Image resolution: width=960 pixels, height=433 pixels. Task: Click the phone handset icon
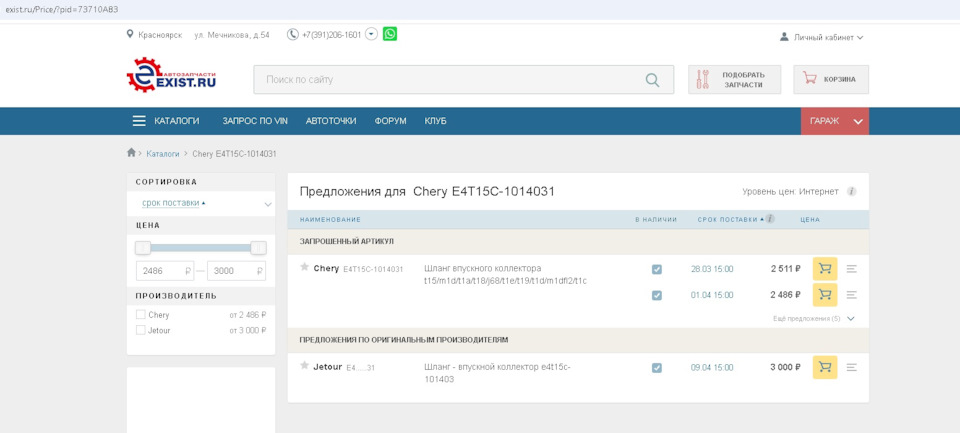[293, 34]
